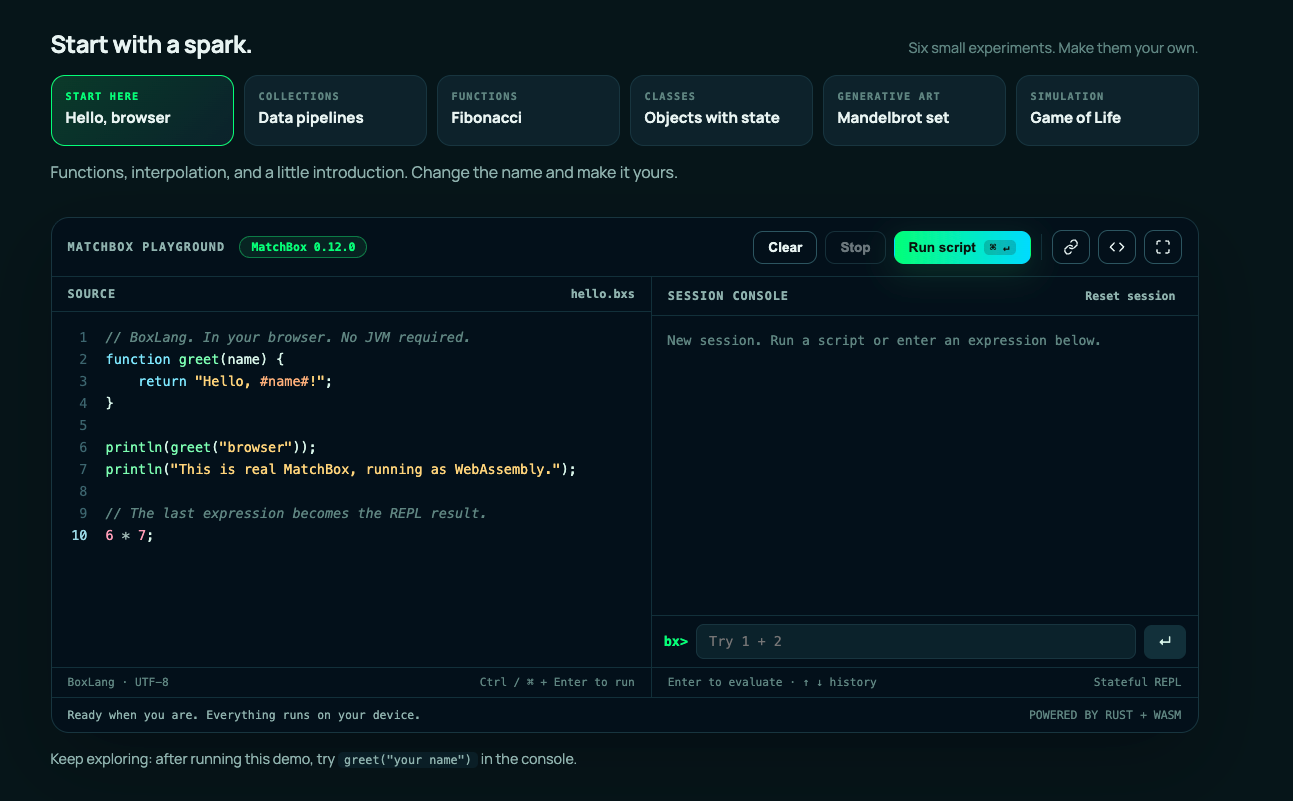This screenshot has width=1293, height=801.
Task: Click the SESSION CONSOLE panel header
Action: point(728,296)
